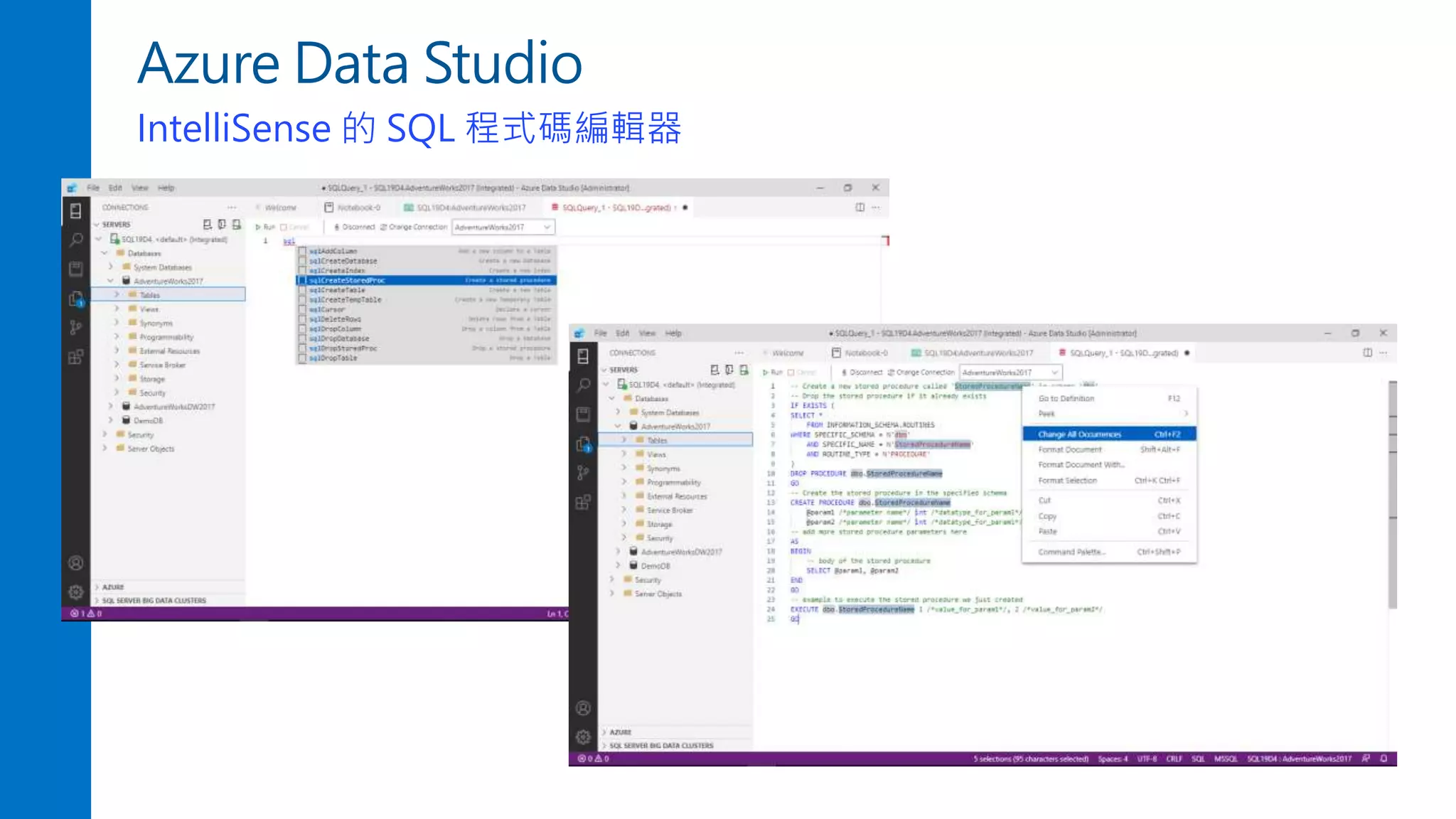Viewport: 1456px width, 819px height.
Task: Click feedback icon in right window status bar
Action: (x=1366, y=759)
